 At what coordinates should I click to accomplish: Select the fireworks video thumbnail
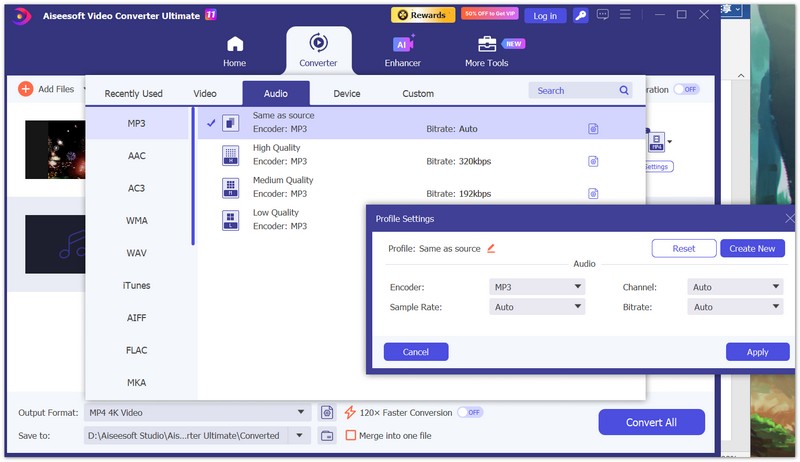(x=55, y=150)
